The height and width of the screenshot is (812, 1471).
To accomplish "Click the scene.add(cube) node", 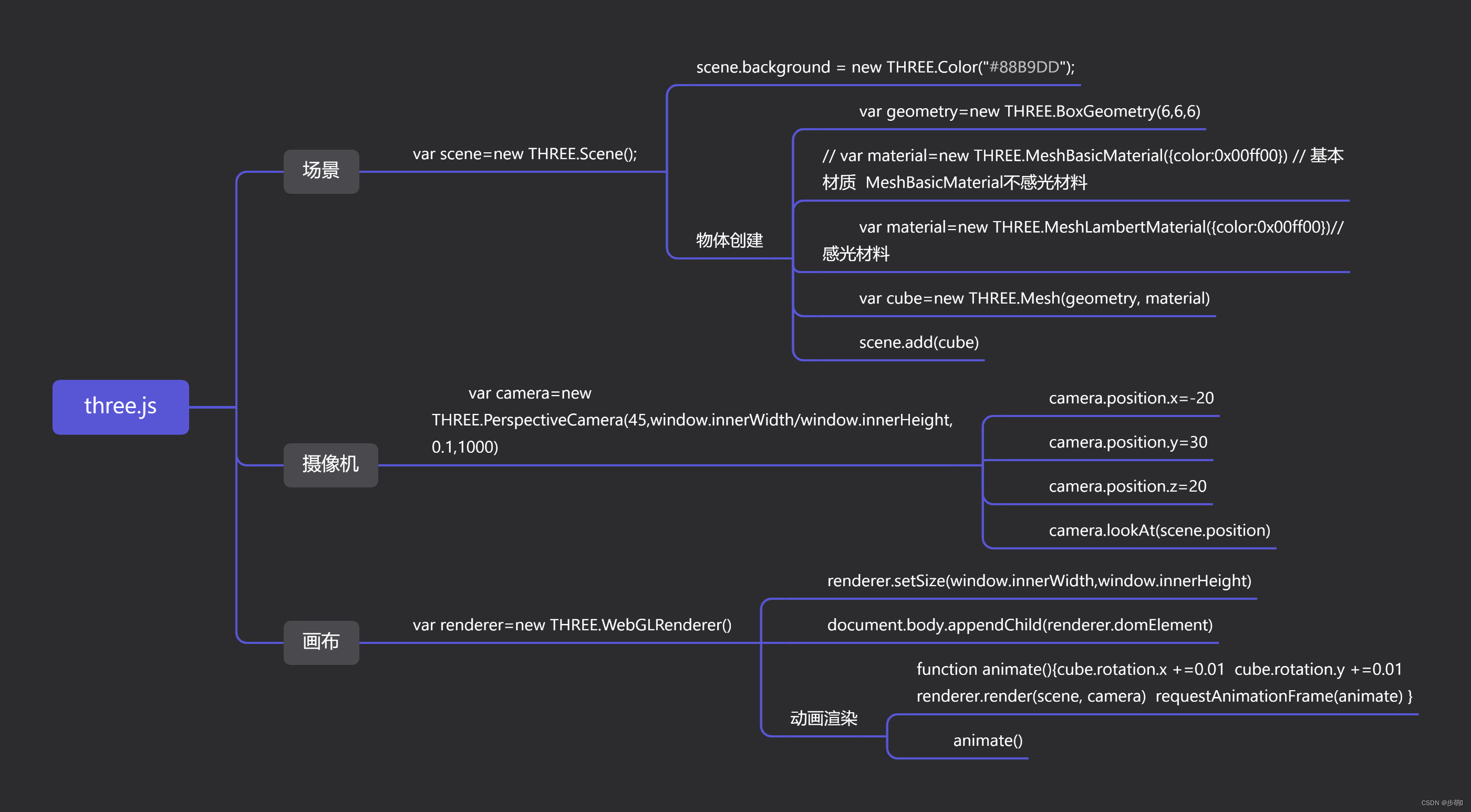I will tap(919, 342).
